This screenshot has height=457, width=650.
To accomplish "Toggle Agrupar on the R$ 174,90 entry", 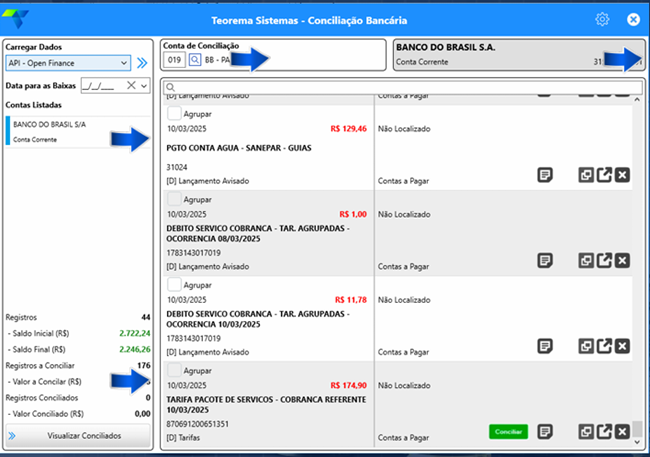I will coord(174,370).
